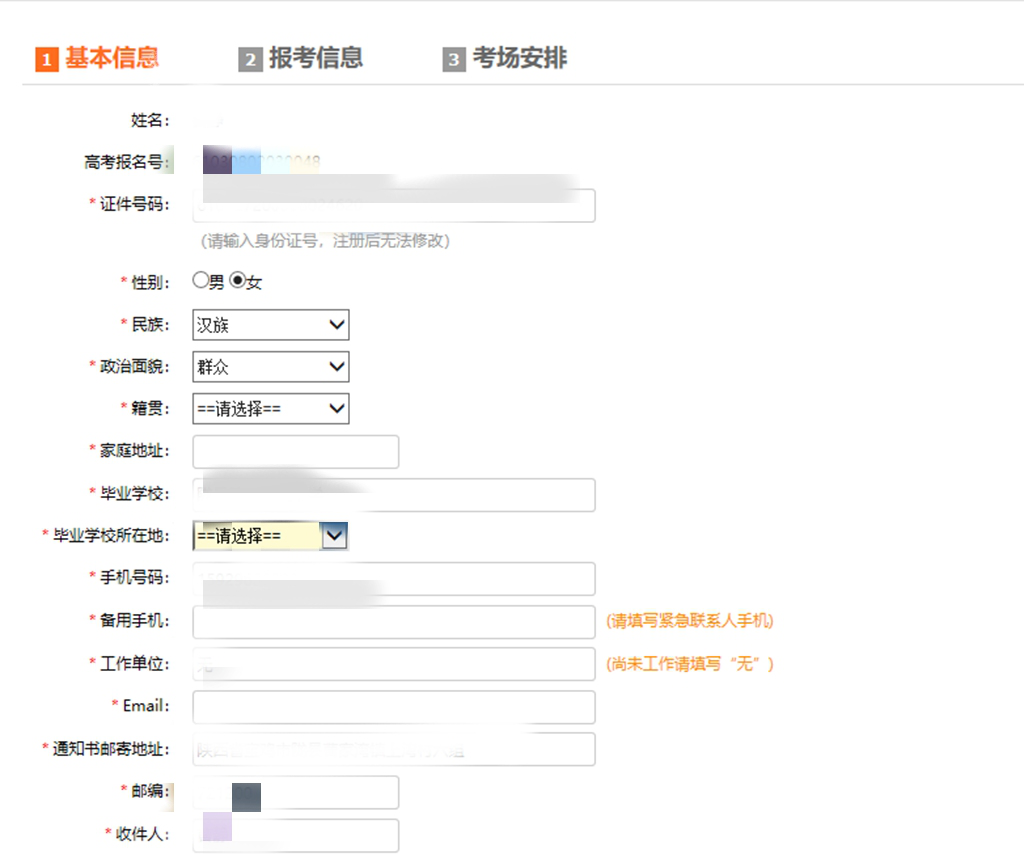The image size is (1024, 854).
Task: Open the 民族 dropdown showing 汉族
Action: point(271,325)
